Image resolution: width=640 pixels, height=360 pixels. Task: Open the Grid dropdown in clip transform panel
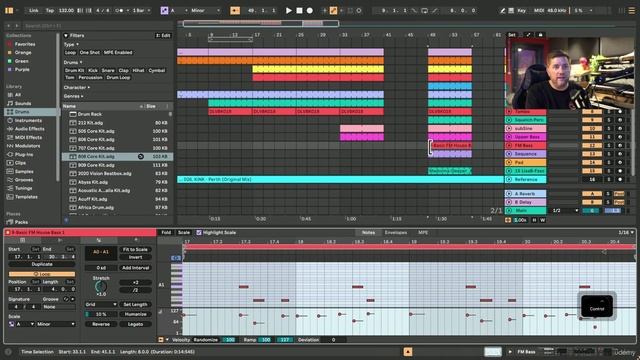tap(101, 304)
